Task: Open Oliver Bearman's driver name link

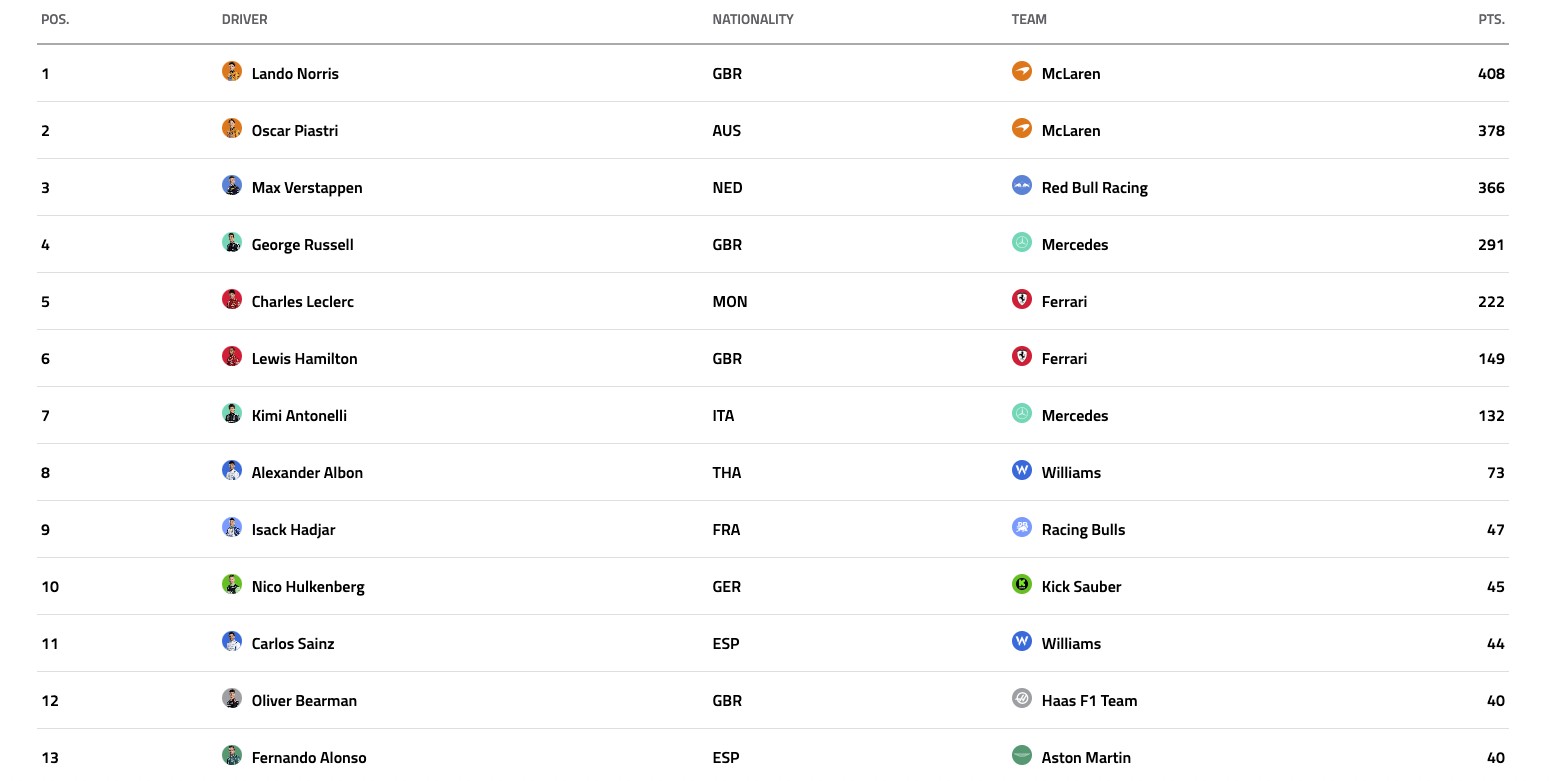Action: pyautogui.click(x=304, y=700)
